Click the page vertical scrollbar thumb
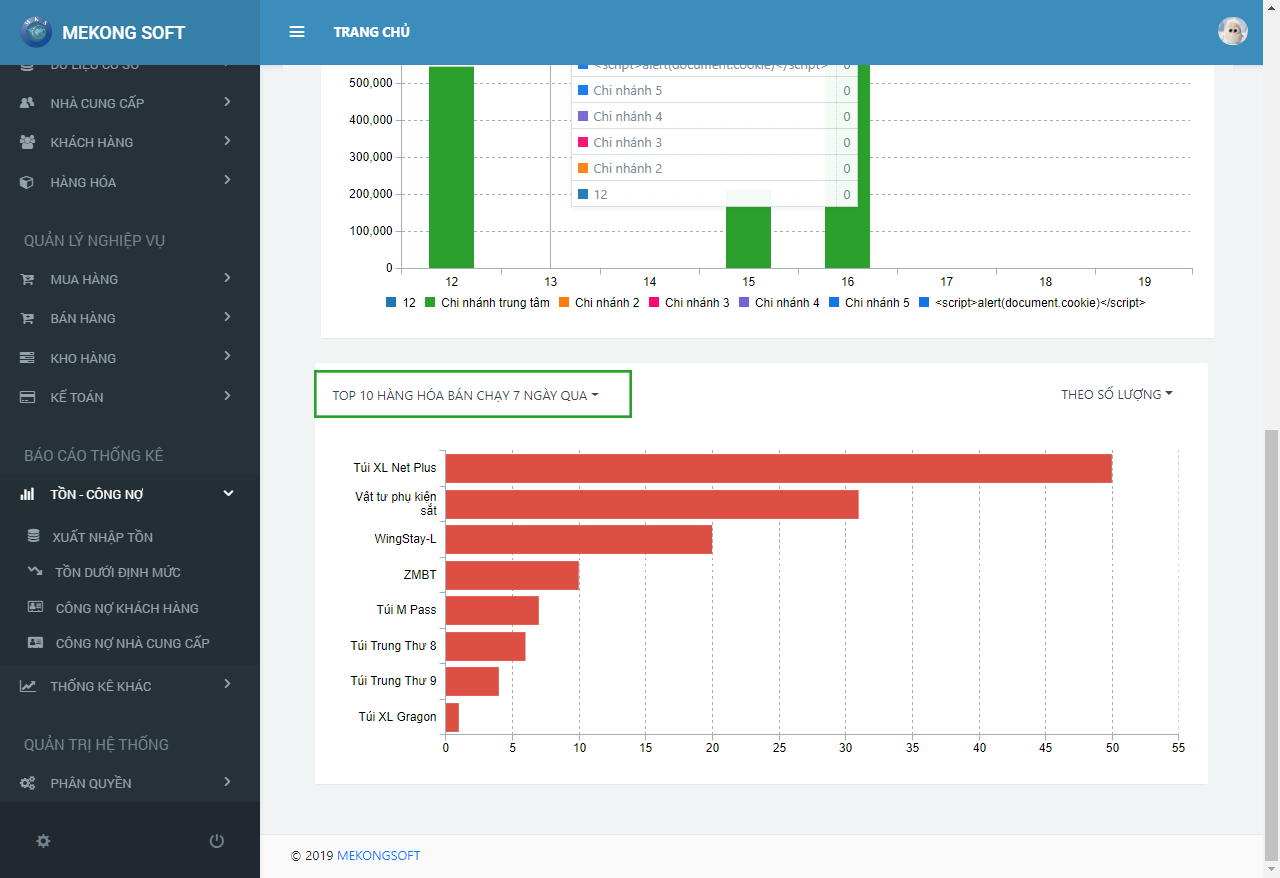This screenshot has height=878, width=1280. click(1271, 645)
